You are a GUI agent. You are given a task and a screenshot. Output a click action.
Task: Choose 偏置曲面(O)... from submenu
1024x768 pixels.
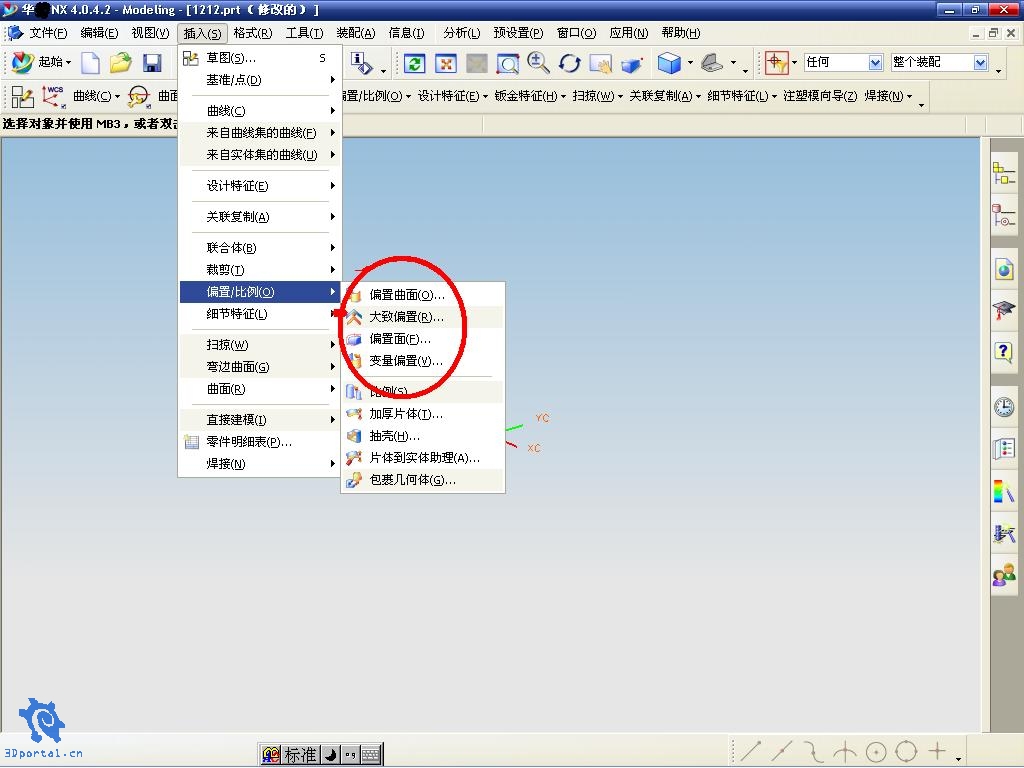click(423, 295)
